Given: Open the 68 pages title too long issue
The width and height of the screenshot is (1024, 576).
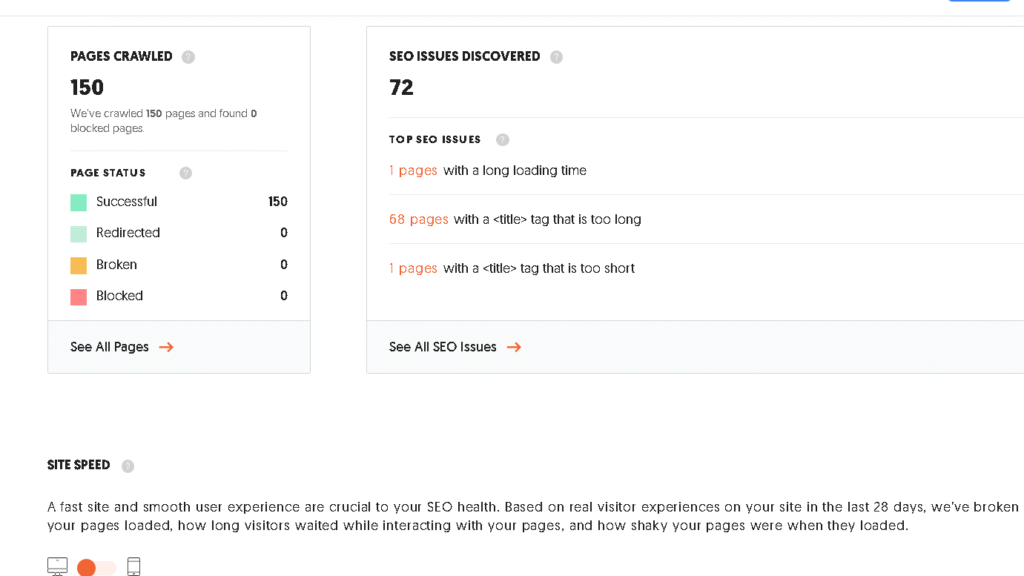Looking at the screenshot, I should pyautogui.click(x=418, y=219).
